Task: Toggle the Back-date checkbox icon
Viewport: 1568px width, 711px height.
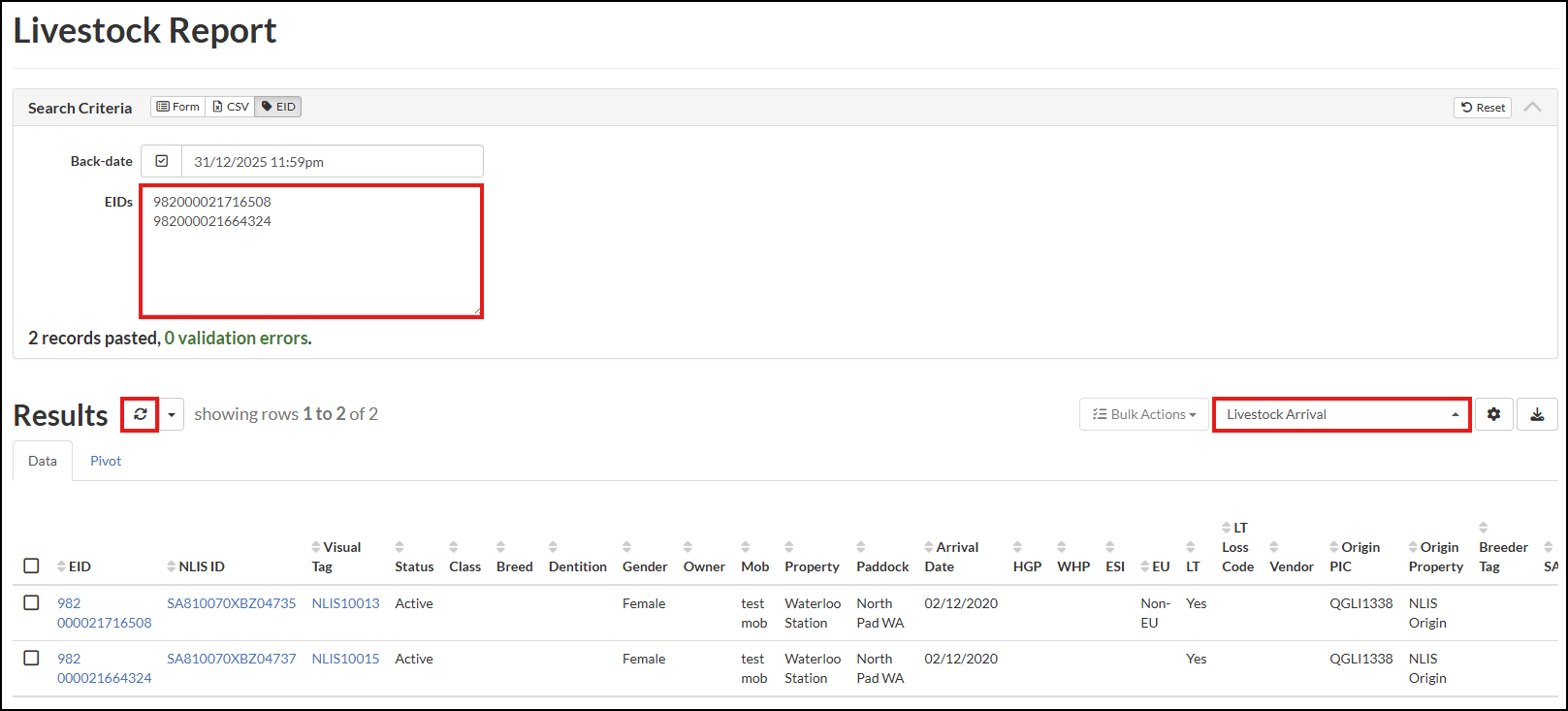Action: click(162, 161)
